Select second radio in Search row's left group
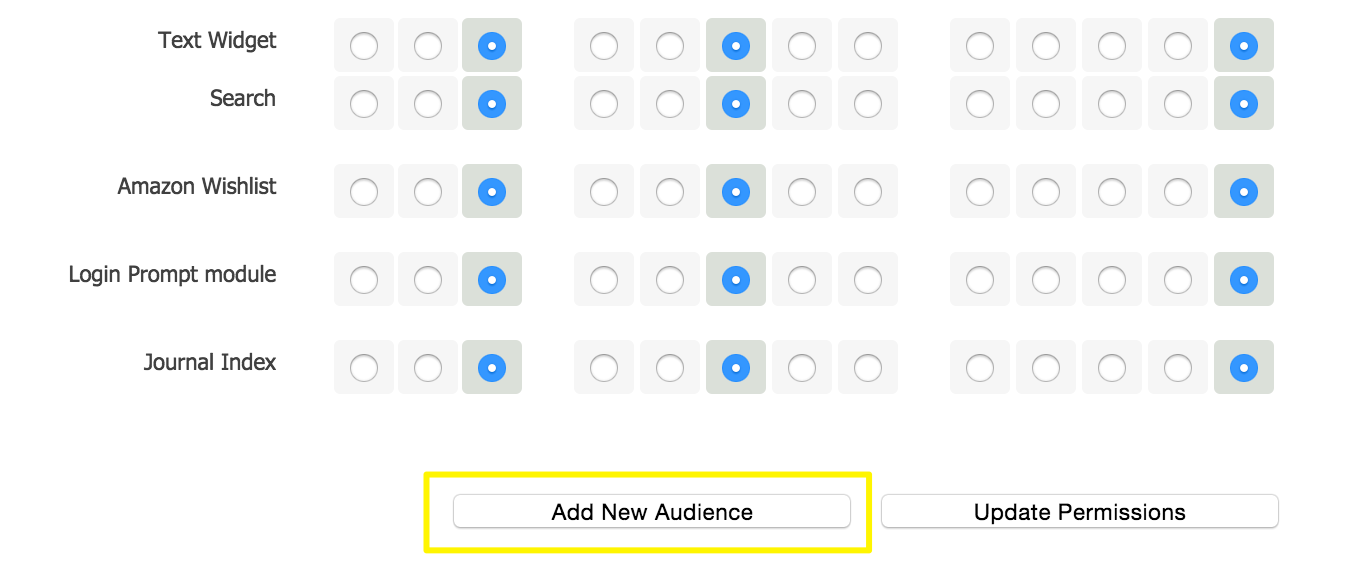Image resolution: width=1362 pixels, height=570 pixels. tap(428, 103)
